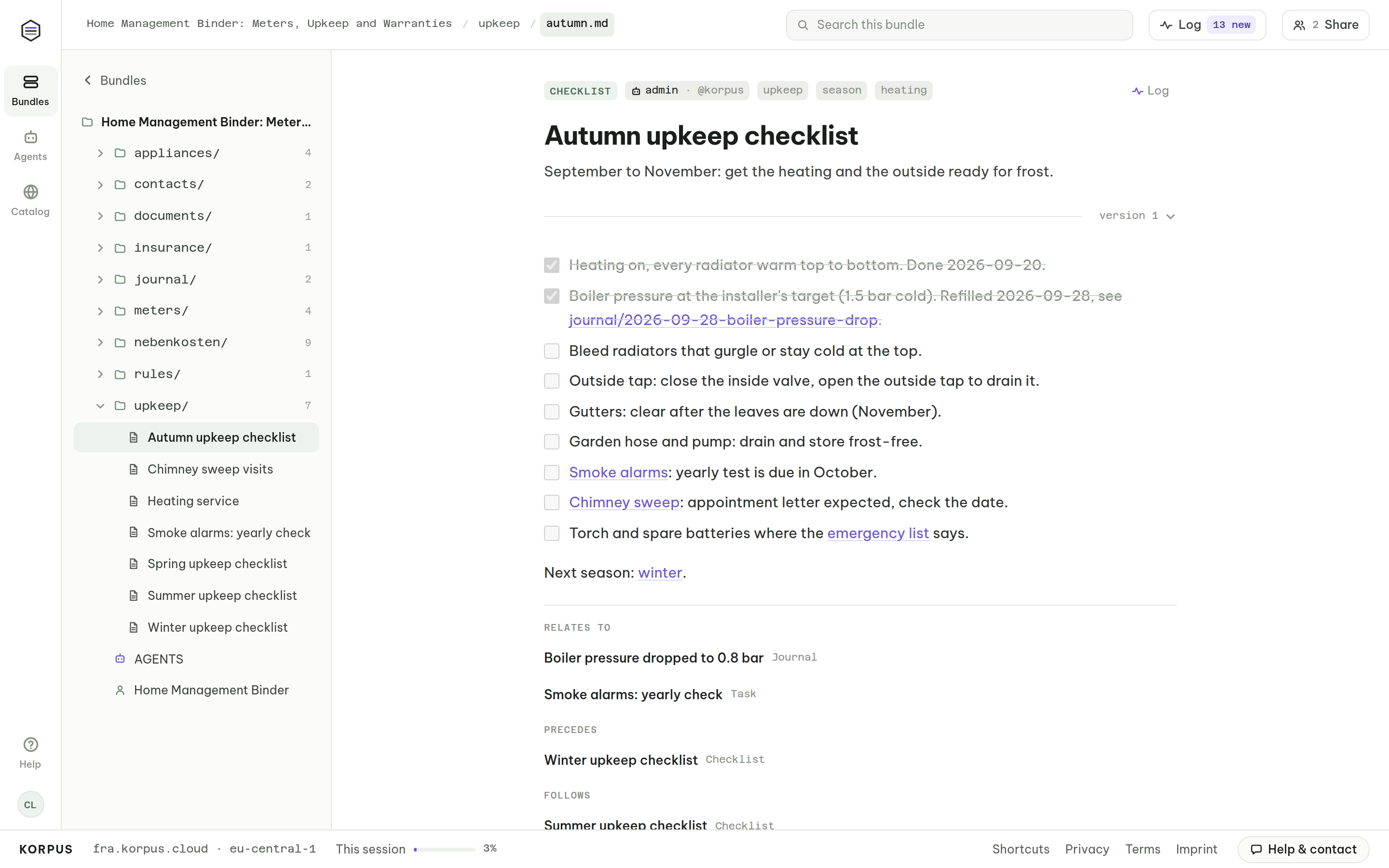Click the back arrow next to Bundles
This screenshot has height=868, width=1389.
pos(88,81)
